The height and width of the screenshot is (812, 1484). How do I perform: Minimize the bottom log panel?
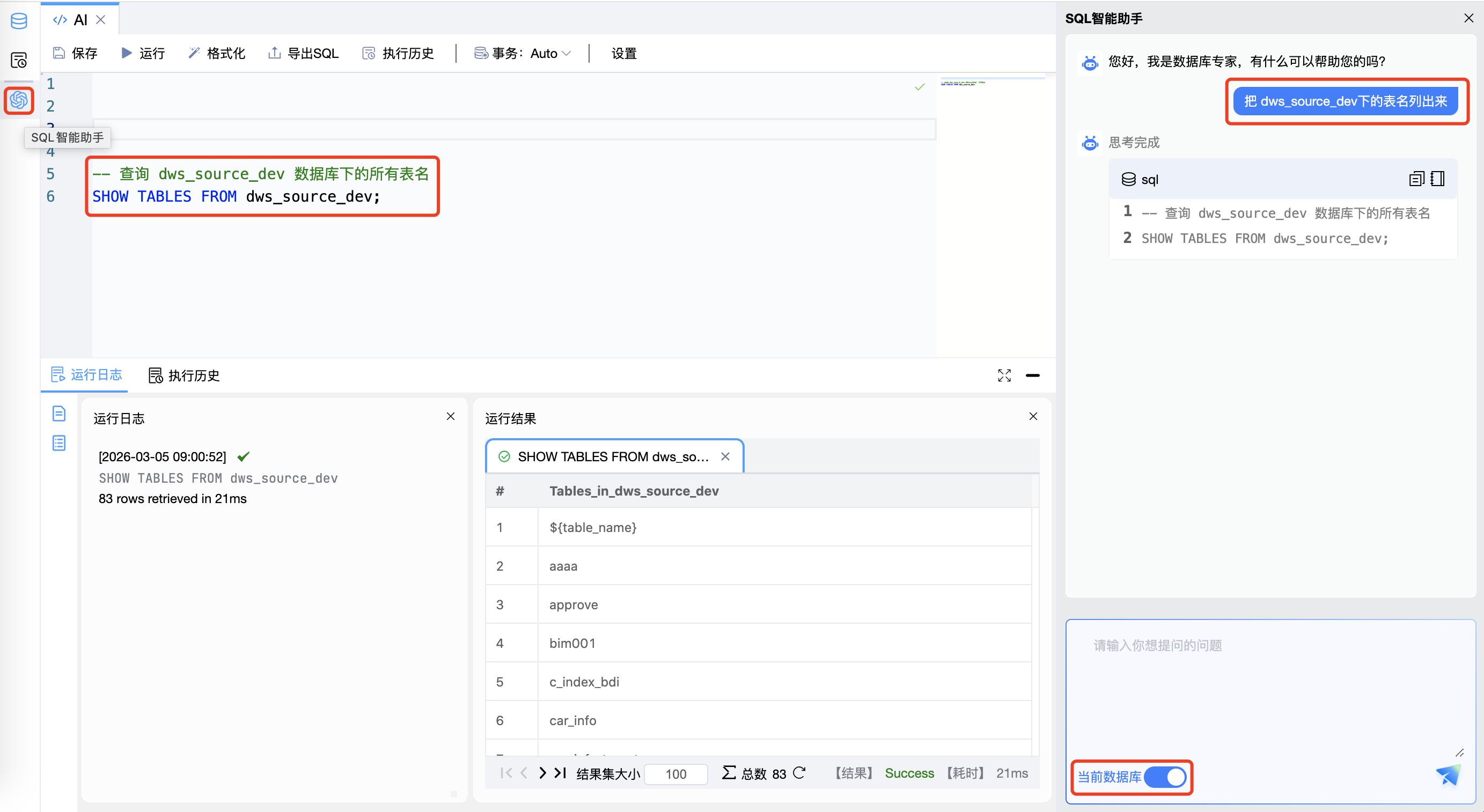1032,375
